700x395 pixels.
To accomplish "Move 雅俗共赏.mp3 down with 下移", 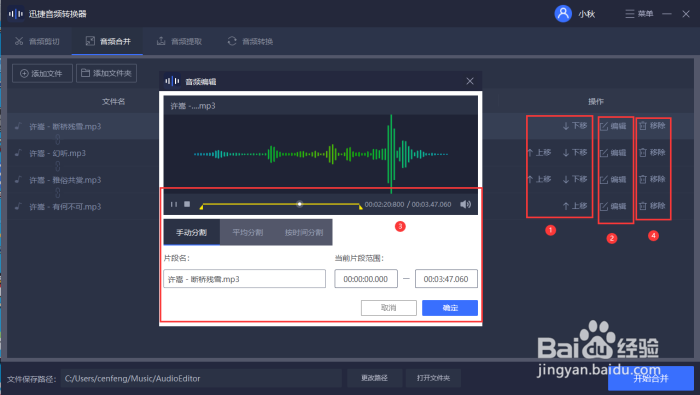I will (575, 179).
